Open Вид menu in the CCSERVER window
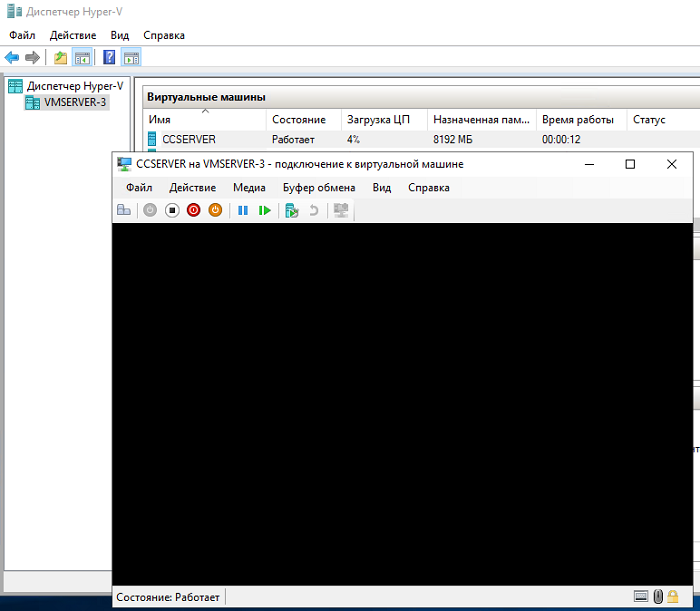 [382, 187]
